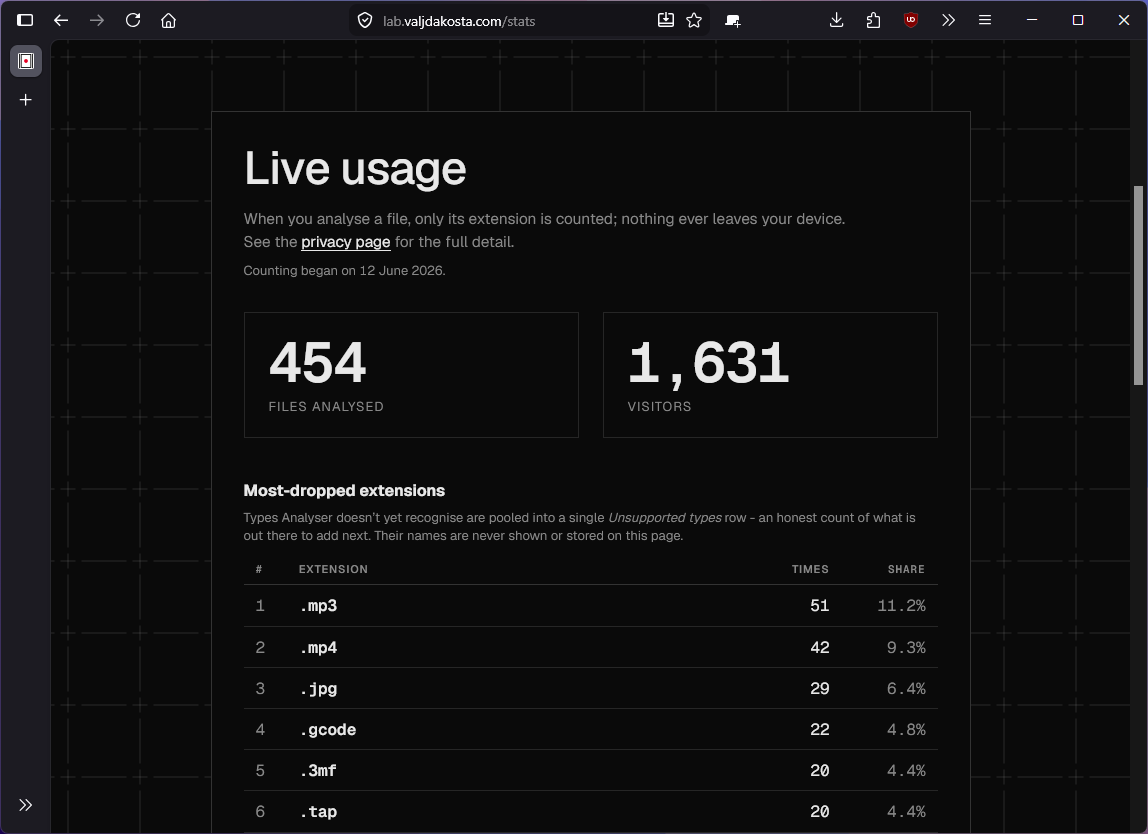This screenshot has height=834, width=1148.
Task: Open the privacy page link
Action: (x=346, y=242)
